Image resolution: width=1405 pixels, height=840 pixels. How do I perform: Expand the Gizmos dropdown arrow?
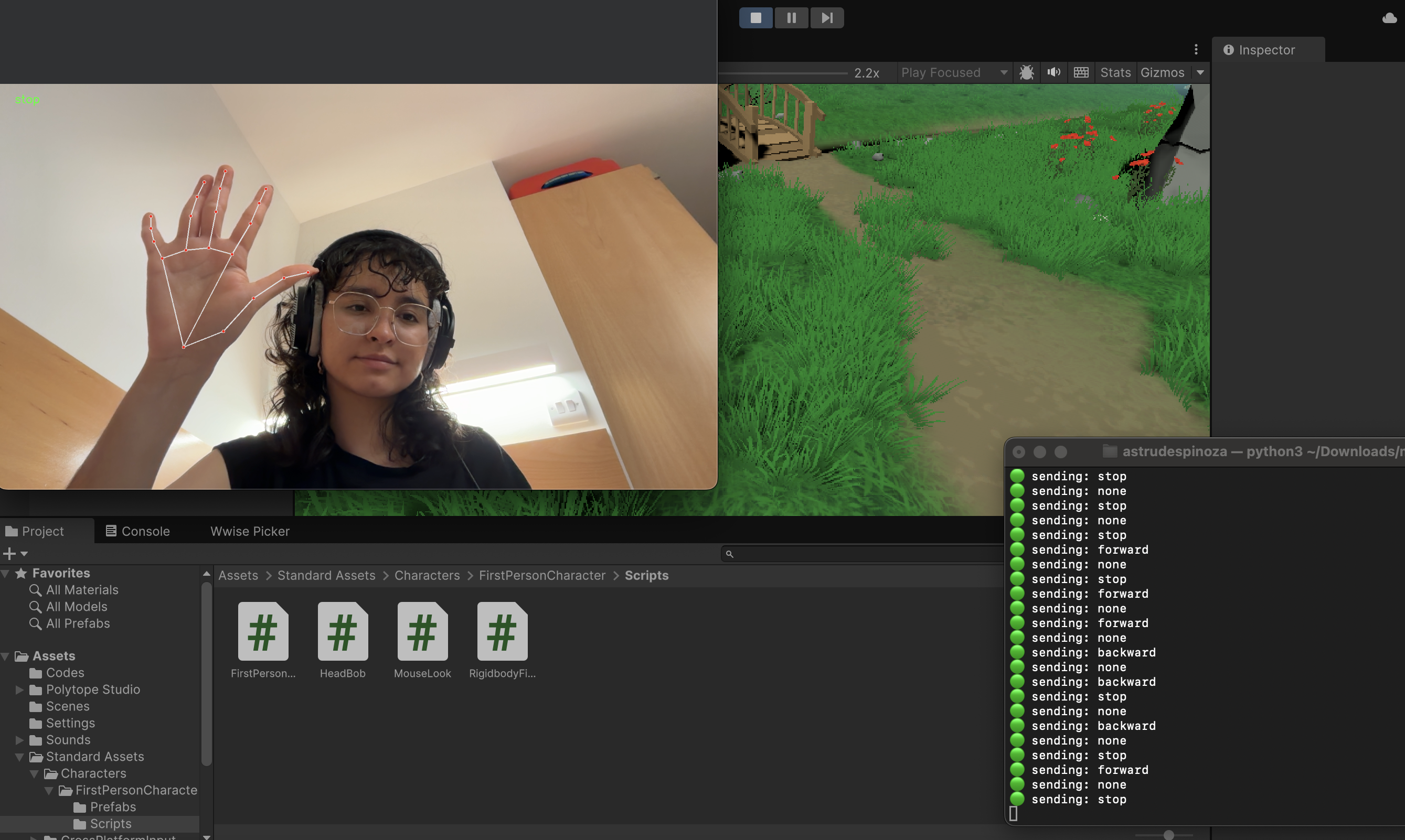[x=1200, y=72]
